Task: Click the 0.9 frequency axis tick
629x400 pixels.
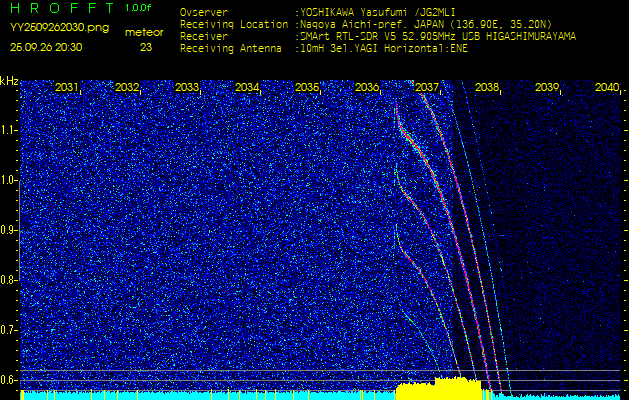Action: 9,230
